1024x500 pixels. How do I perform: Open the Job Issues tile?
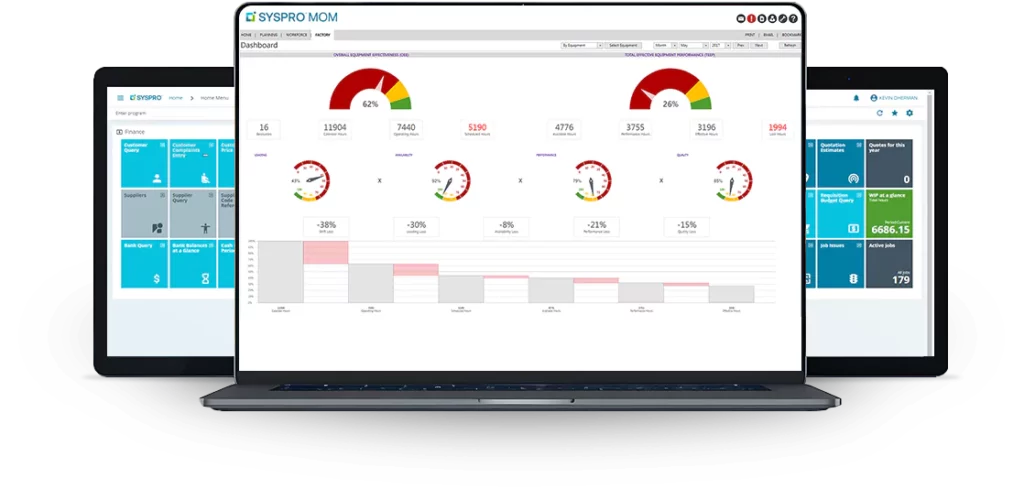[x=840, y=264]
